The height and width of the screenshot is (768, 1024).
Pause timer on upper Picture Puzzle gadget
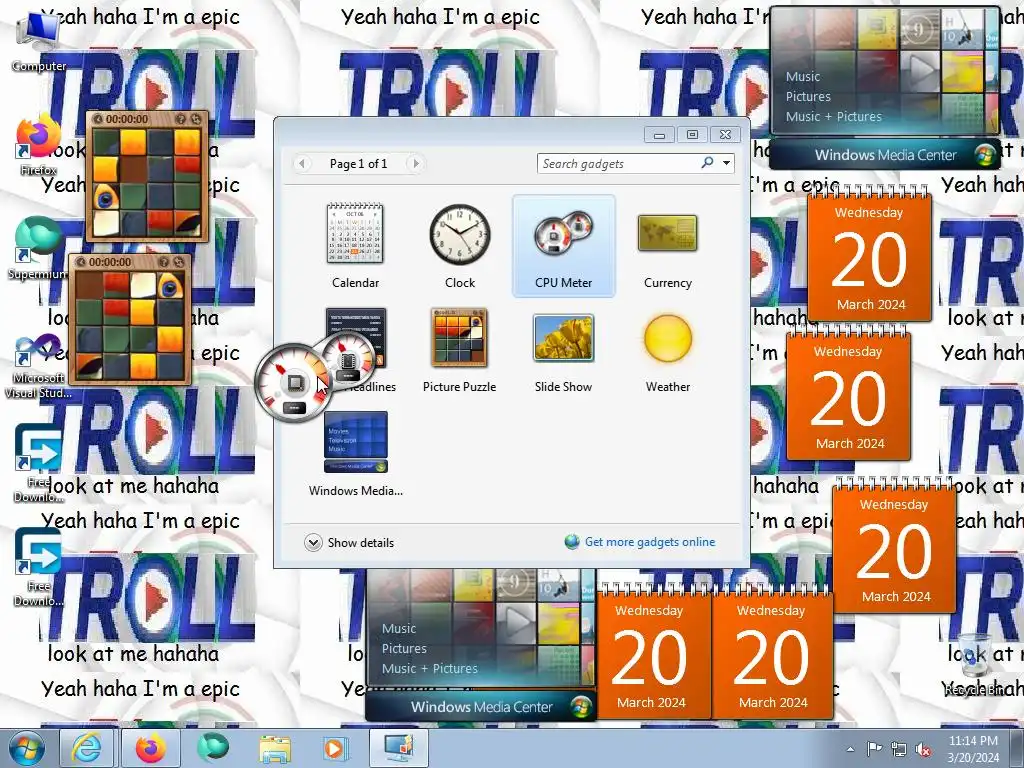tap(98, 119)
